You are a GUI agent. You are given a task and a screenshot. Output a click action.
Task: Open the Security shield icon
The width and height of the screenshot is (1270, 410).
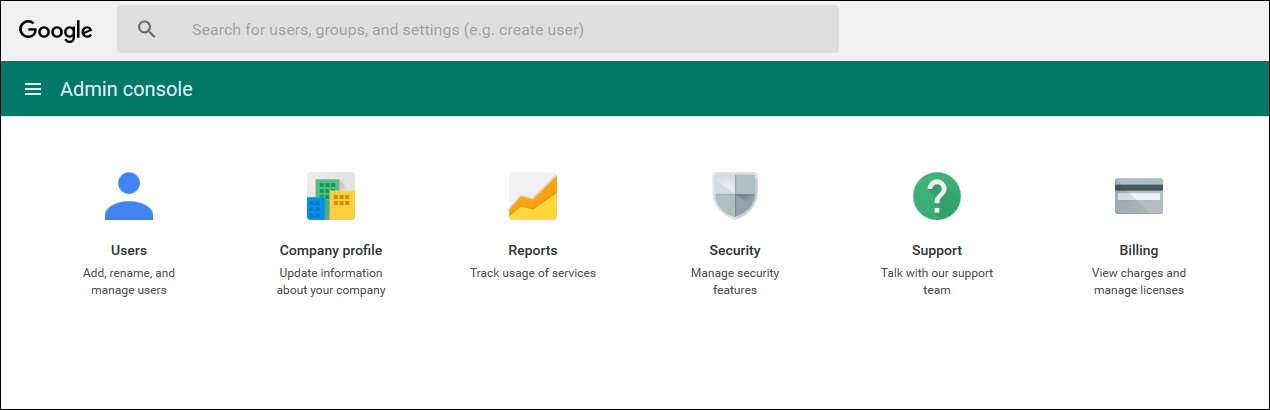point(735,196)
